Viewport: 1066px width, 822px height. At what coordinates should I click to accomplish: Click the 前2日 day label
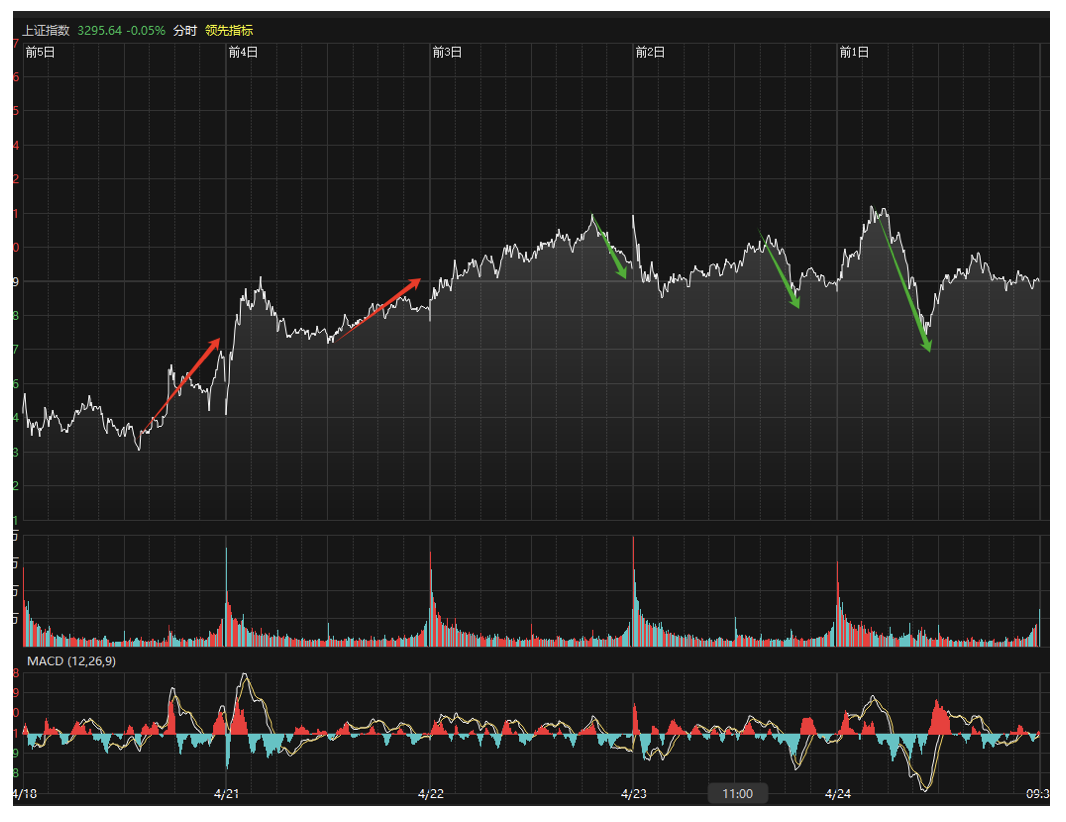tap(650, 52)
